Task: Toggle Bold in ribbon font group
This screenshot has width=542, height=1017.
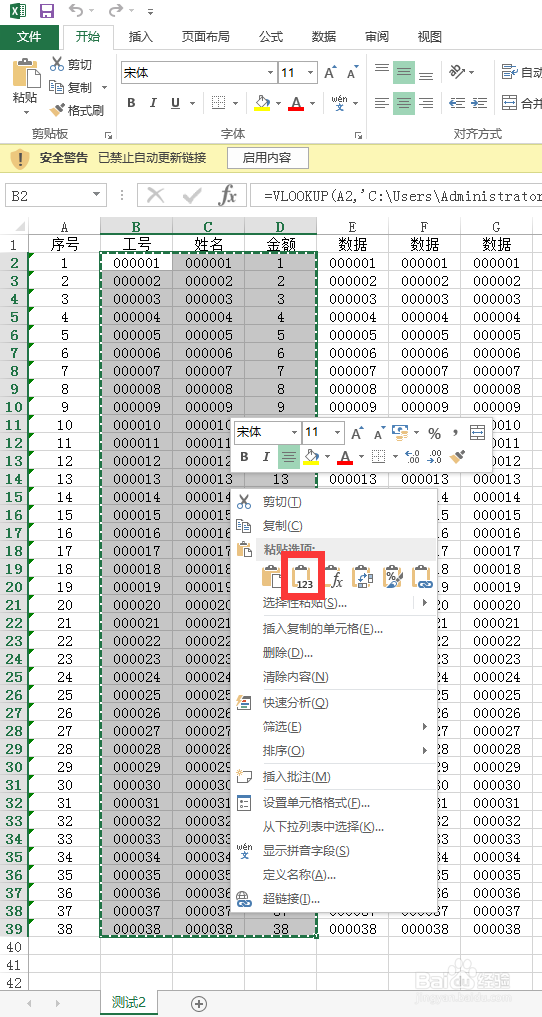Action: point(131,102)
